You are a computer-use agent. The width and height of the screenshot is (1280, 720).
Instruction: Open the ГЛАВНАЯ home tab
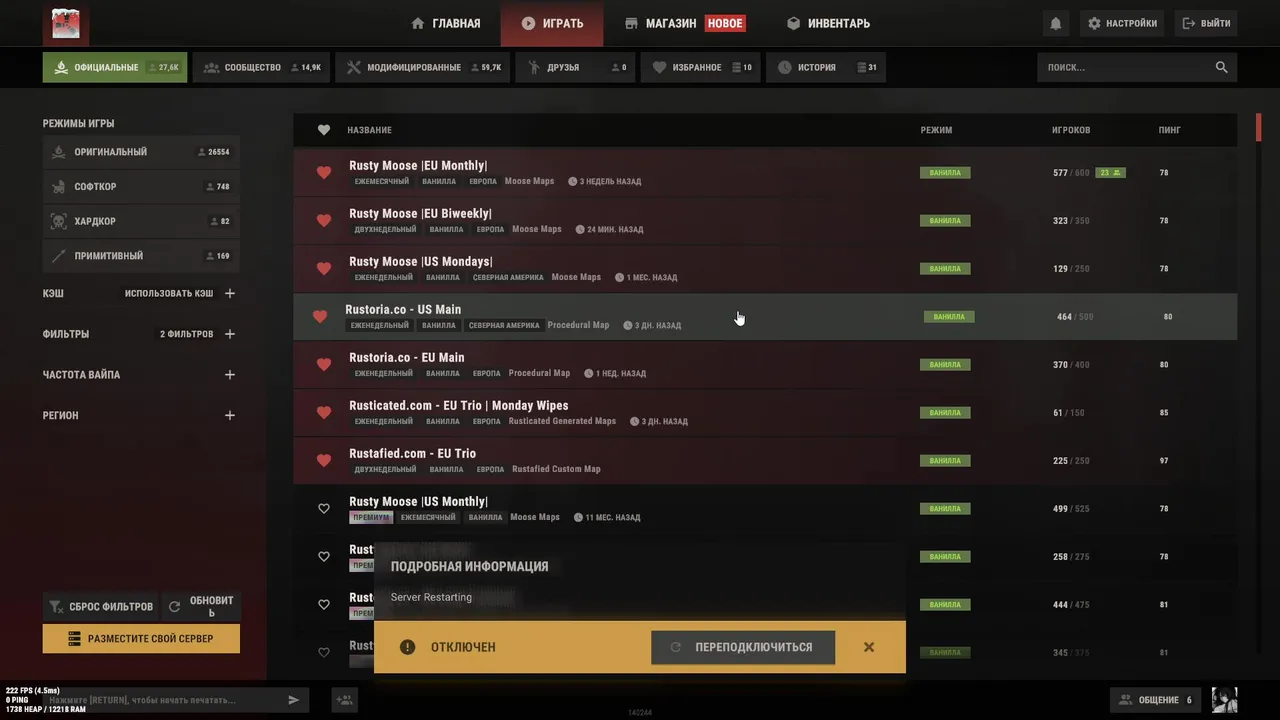pos(446,23)
